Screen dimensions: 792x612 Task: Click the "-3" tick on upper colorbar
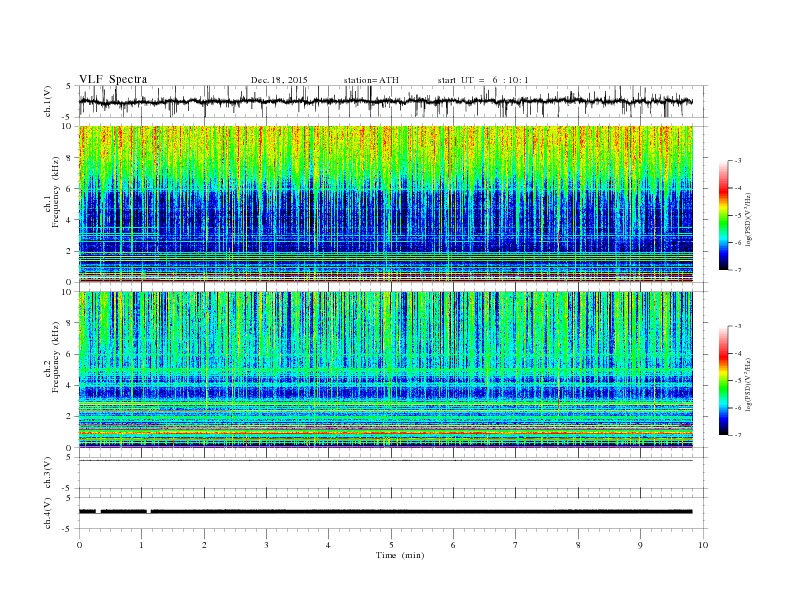point(738,161)
